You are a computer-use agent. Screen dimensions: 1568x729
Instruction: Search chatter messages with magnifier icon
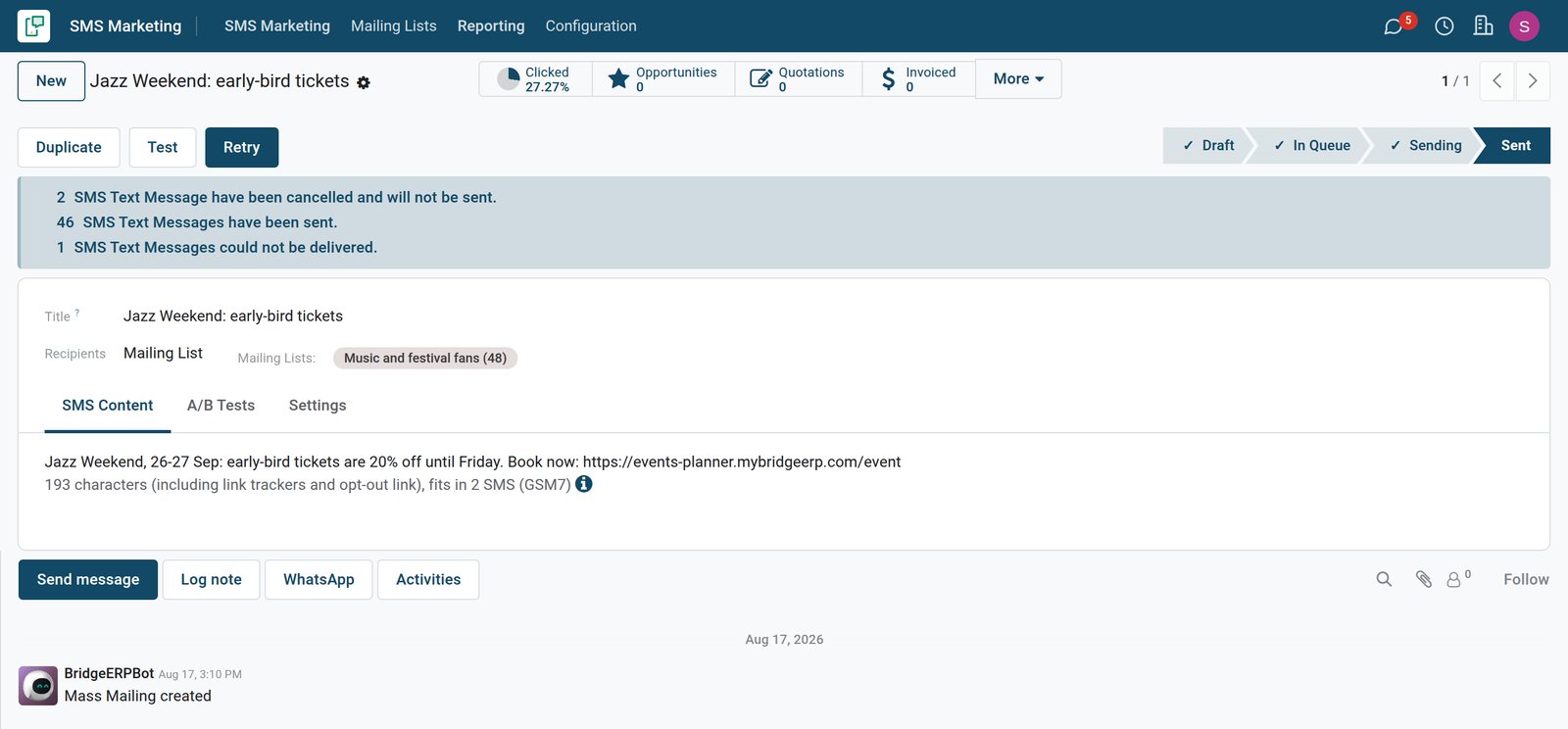tap(1384, 579)
